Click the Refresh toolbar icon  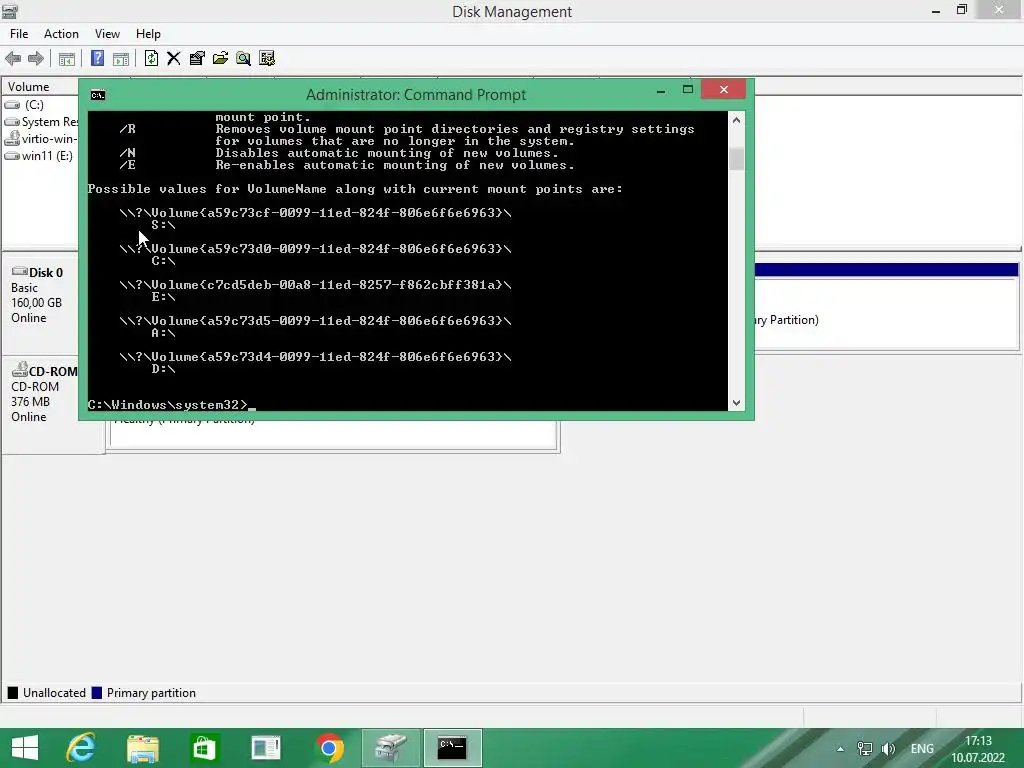pos(151,59)
